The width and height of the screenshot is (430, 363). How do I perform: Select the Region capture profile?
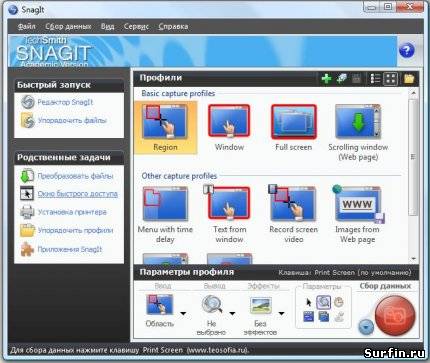coord(165,128)
